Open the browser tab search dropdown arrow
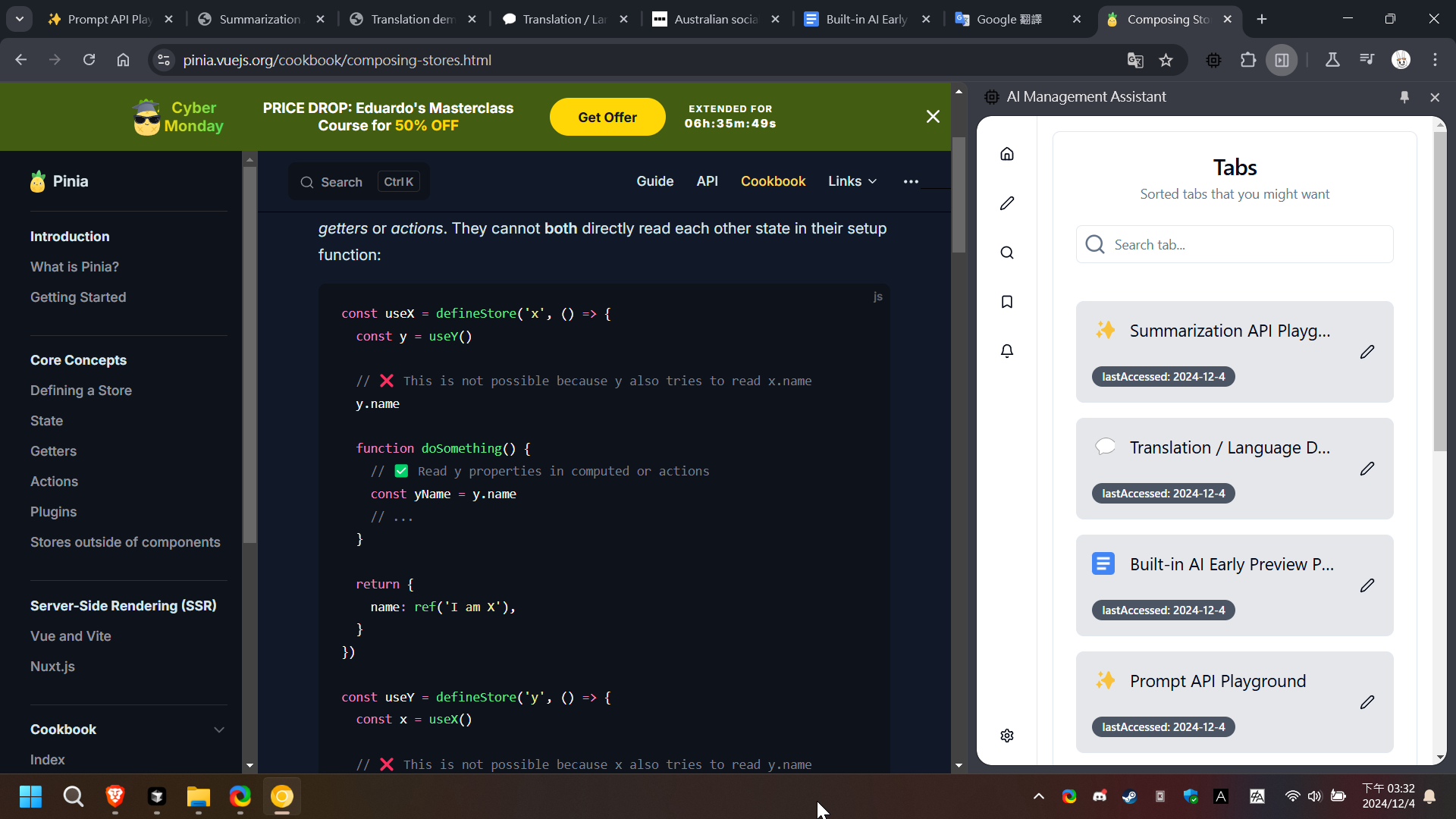 pos(19,19)
